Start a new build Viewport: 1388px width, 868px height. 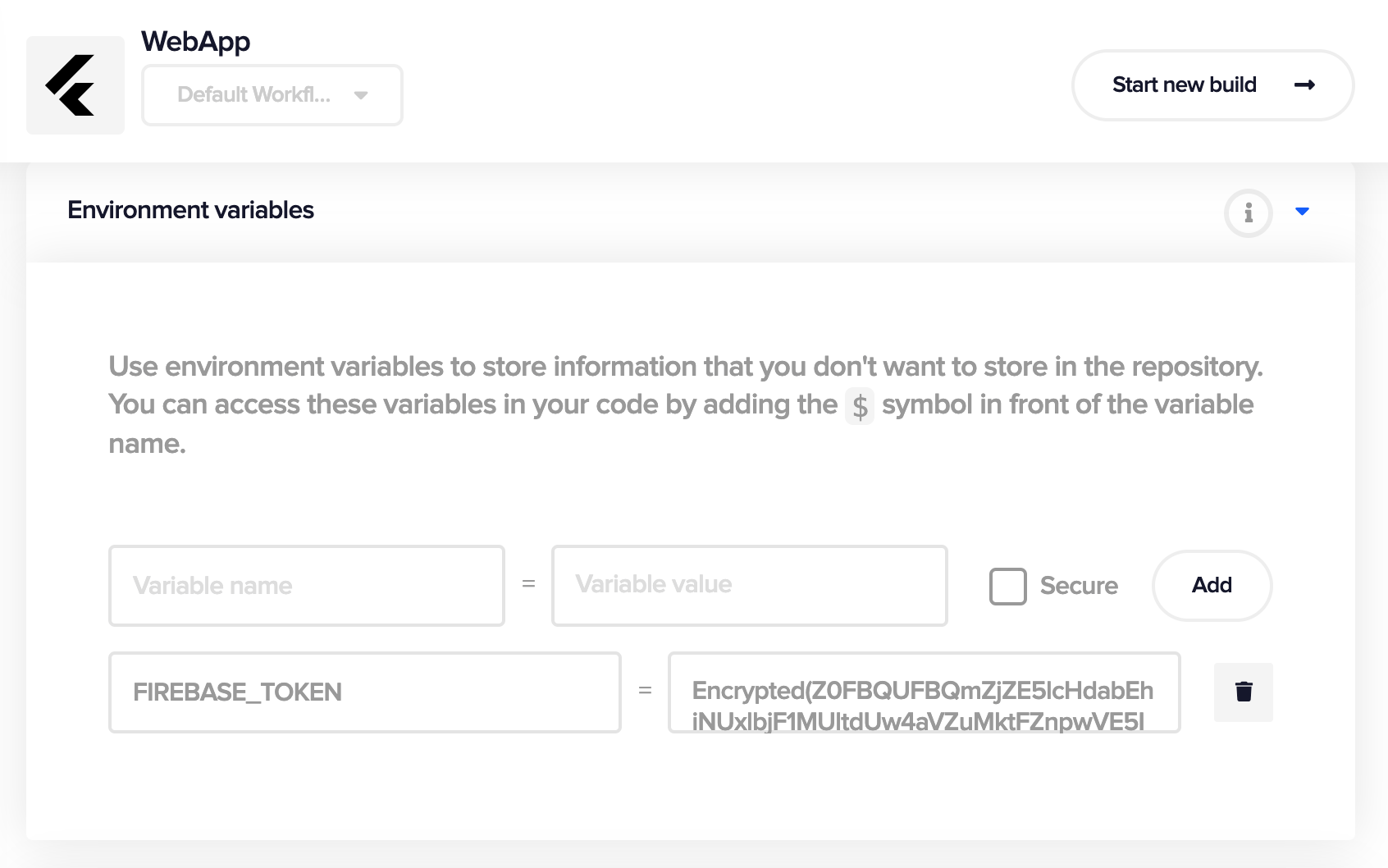[x=1212, y=85]
